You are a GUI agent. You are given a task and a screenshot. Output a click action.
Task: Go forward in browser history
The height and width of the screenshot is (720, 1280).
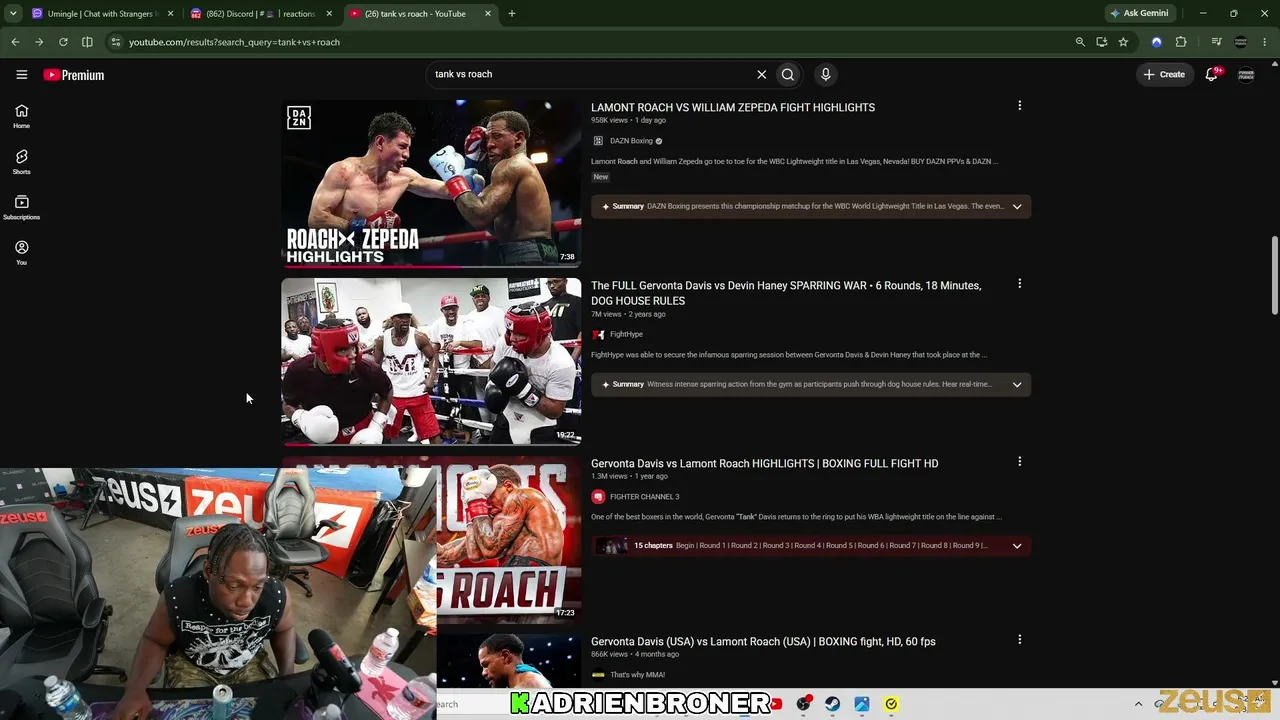click(39, 42)
